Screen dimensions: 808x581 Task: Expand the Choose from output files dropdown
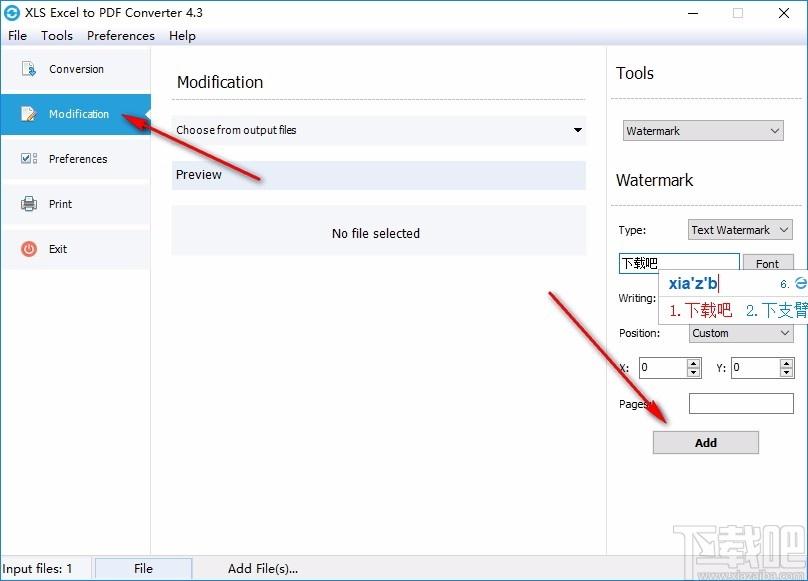(x=379, y=130)
